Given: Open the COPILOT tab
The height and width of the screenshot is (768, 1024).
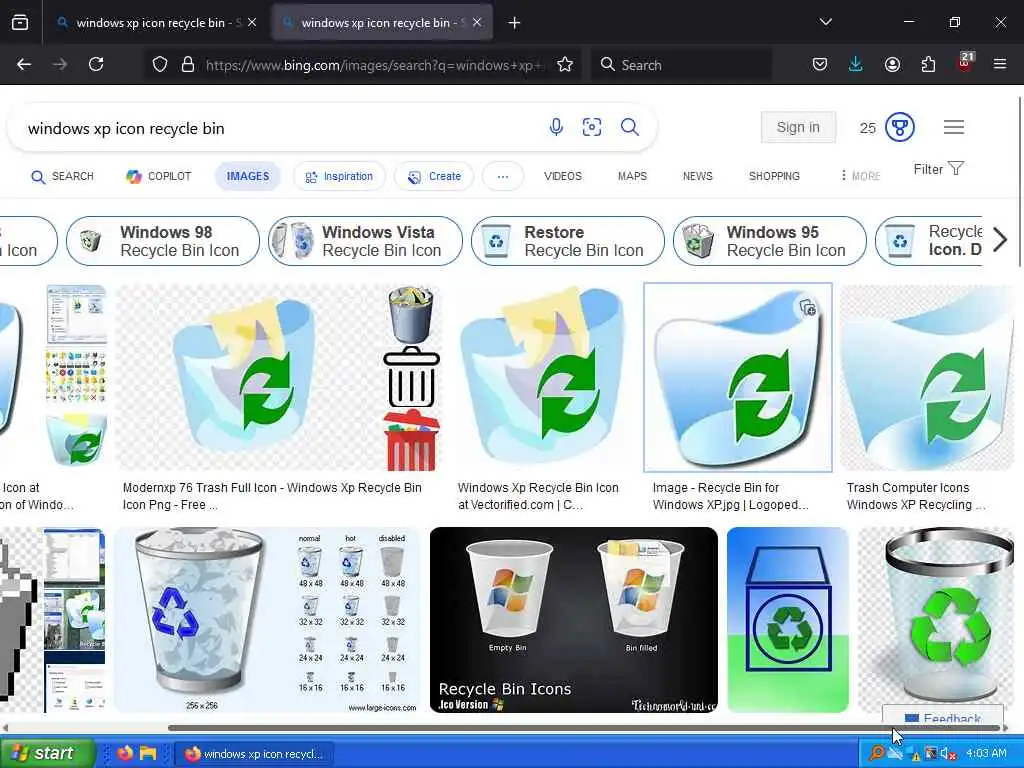Looking at the screenshot, I should (x=159, y=176).
